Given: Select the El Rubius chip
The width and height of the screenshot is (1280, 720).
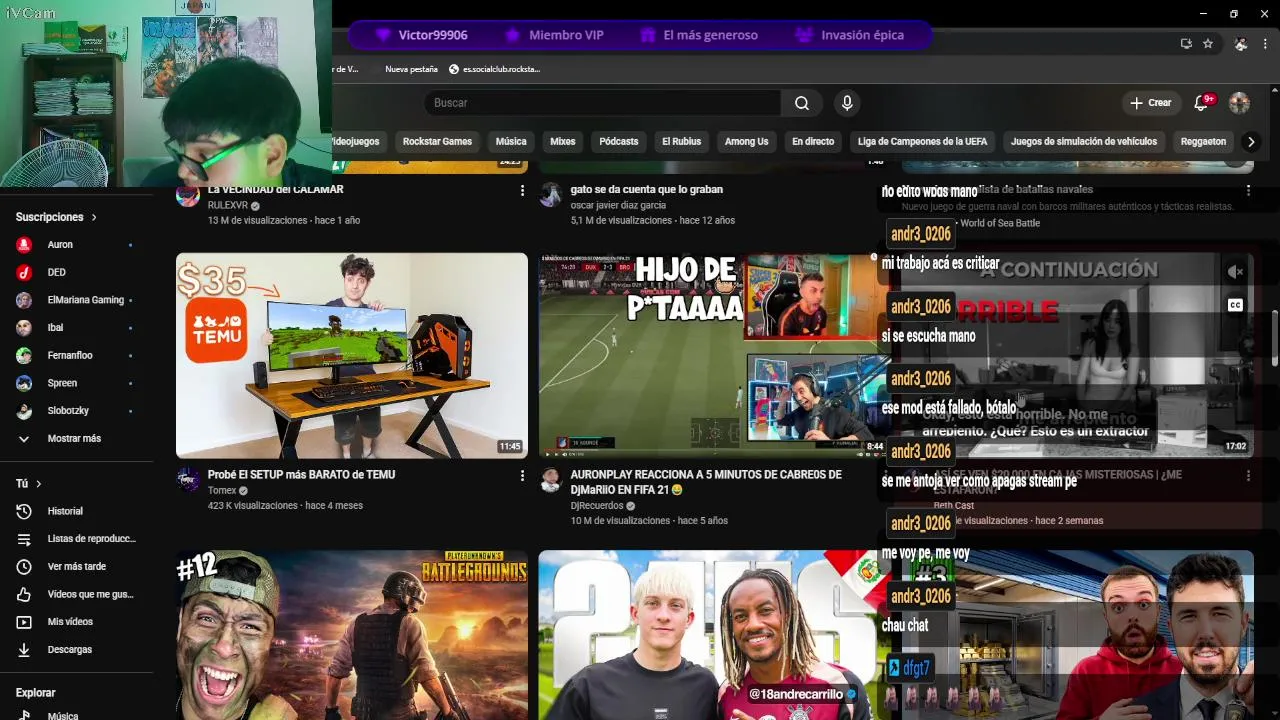Looking at the screenshot, I should point(682,142).
